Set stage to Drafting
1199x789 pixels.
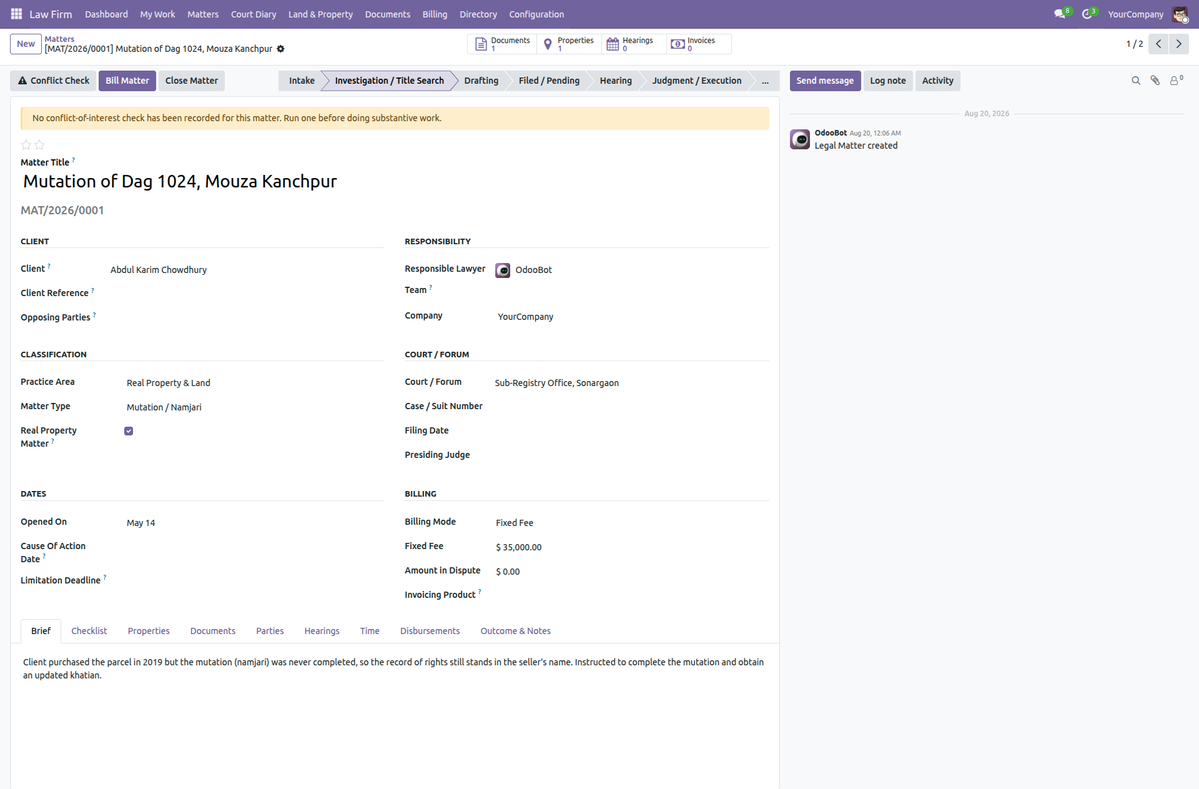pos(481,81)
